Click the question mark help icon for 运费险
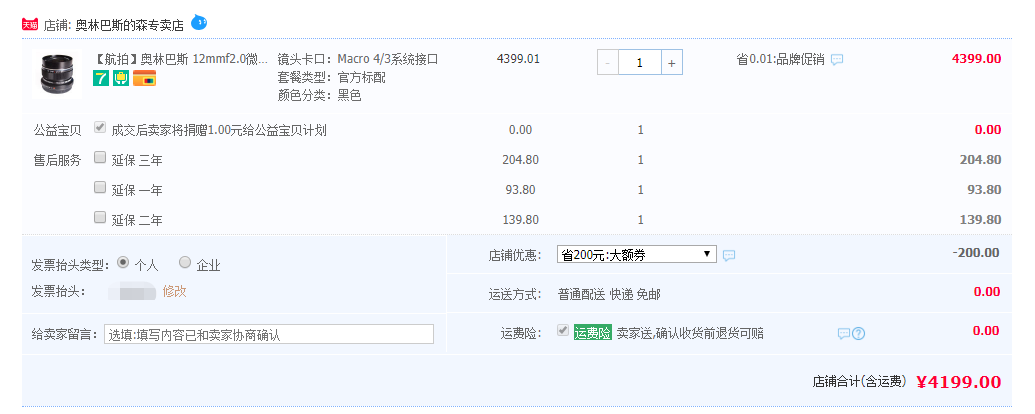Image resolution: width=1035 pixels, height=414 pixels. pyautogui.click(x=858, y=333)
